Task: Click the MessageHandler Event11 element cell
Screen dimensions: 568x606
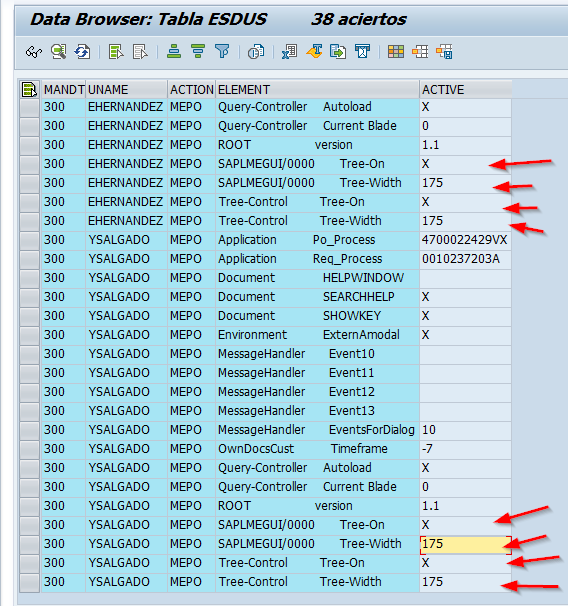Action: (x=317, y=373)
